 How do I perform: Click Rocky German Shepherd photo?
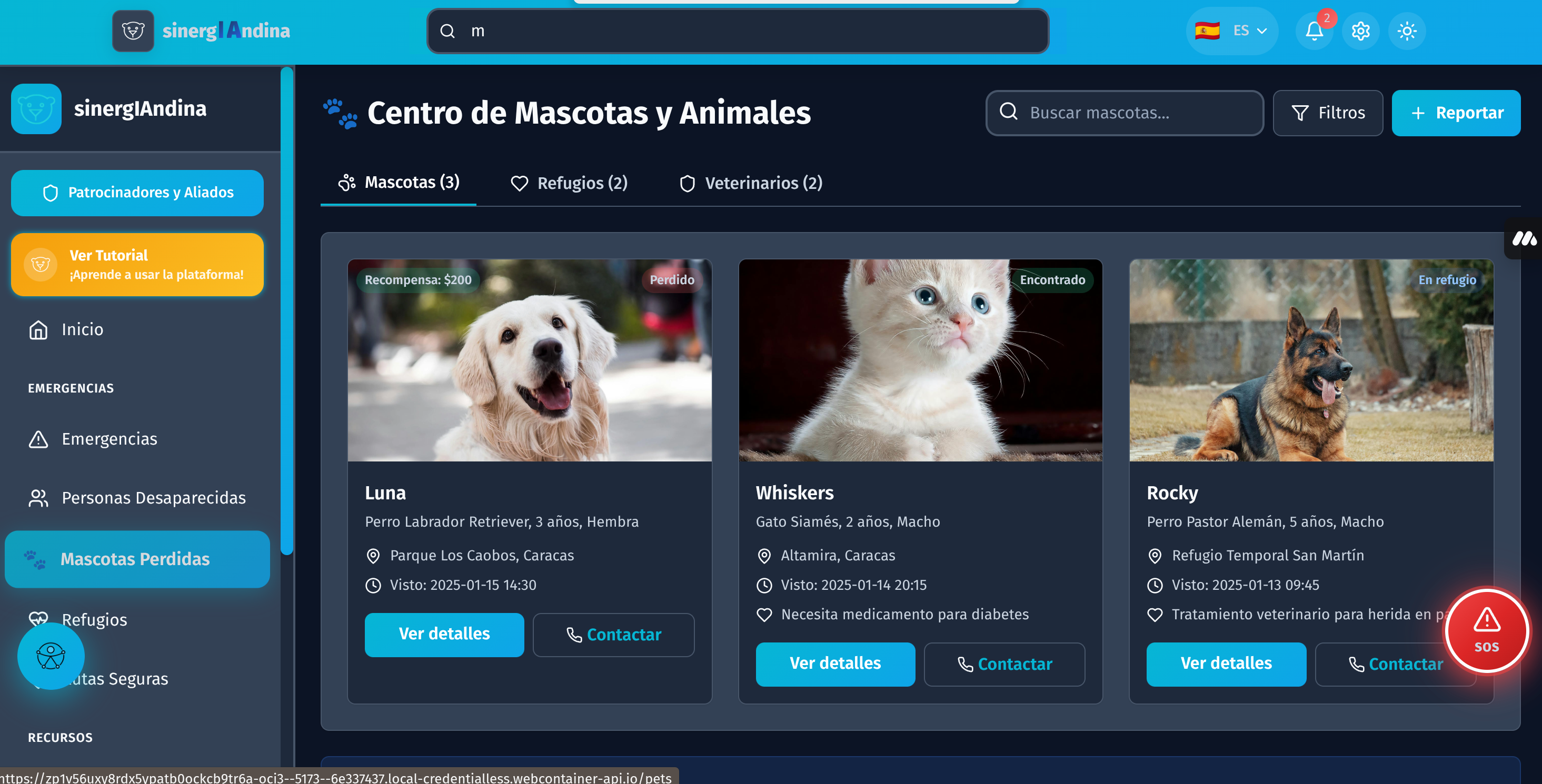pyautogui.click(x=1311, y=360)
